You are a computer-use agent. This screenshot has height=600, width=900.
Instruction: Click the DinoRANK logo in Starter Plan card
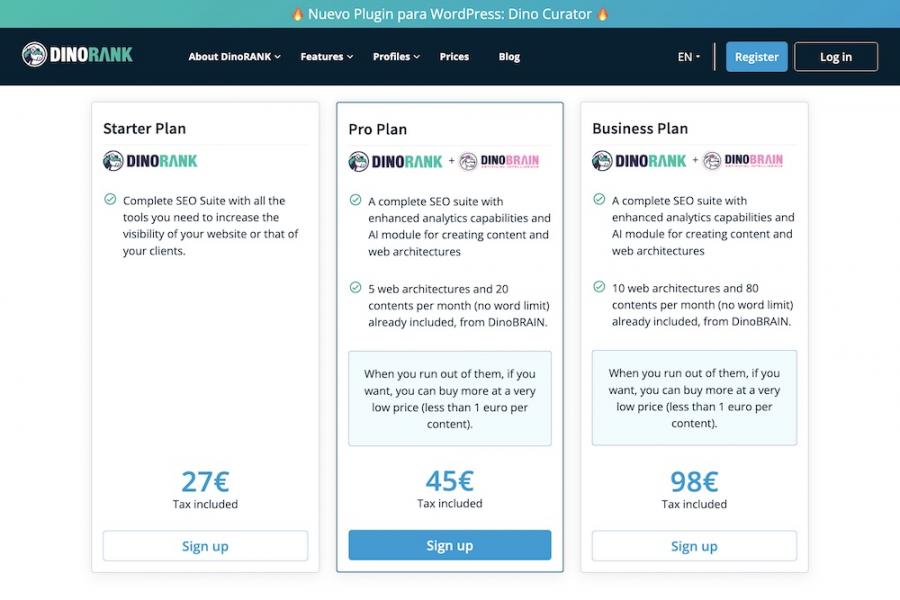click(150, 161)
